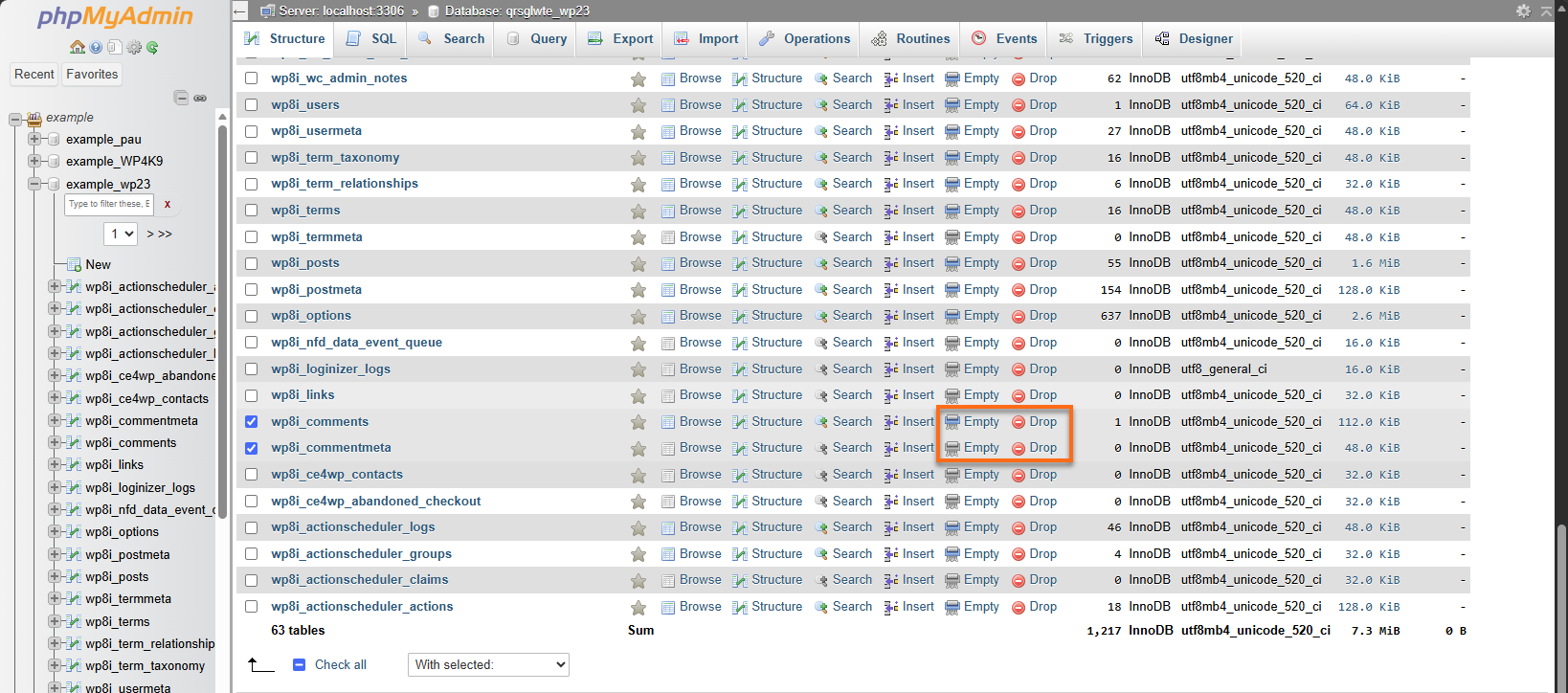
Task: Open the 'With selected:' dropdown
Action: tap(488, 664)
